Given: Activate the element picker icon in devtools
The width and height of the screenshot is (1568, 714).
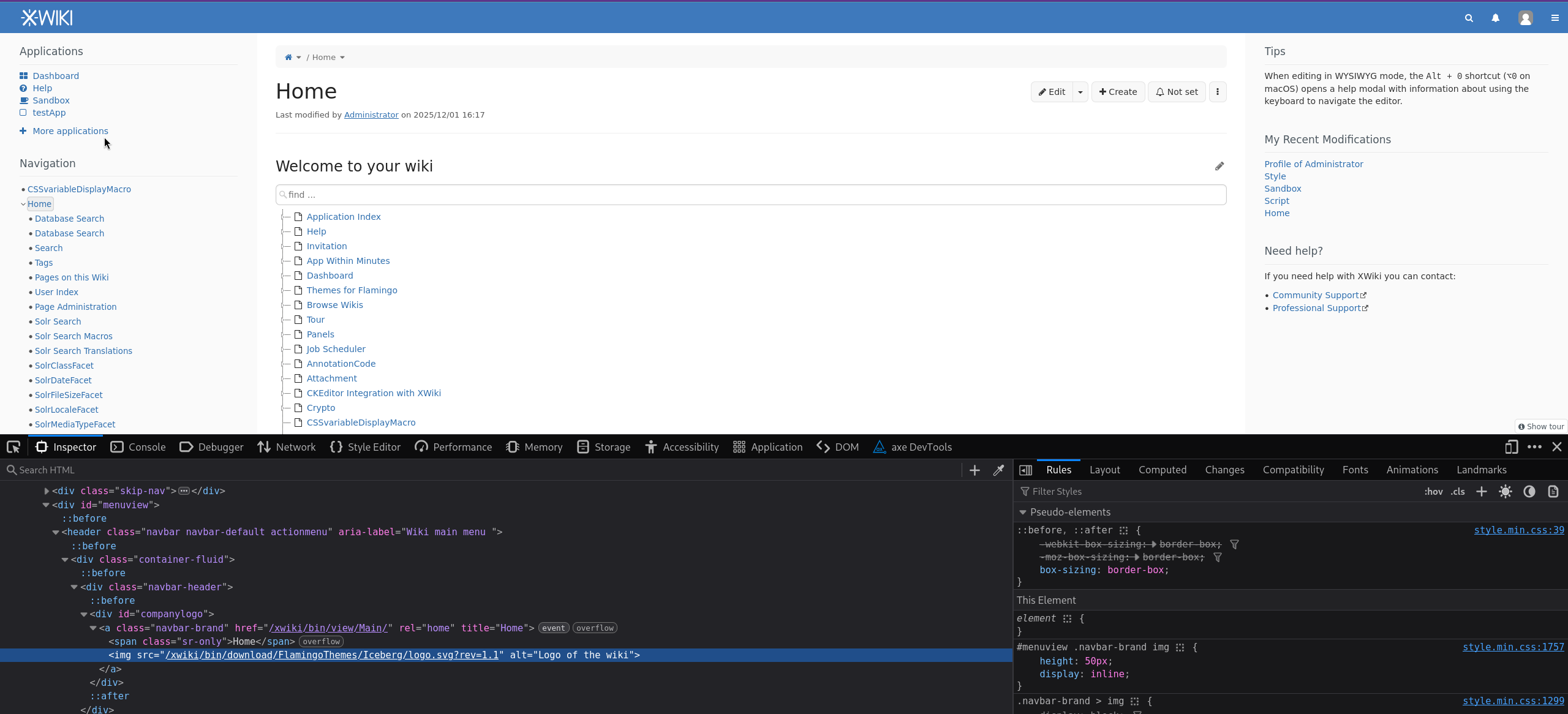Looking at the screenshot, I should (x=13, y=447).
